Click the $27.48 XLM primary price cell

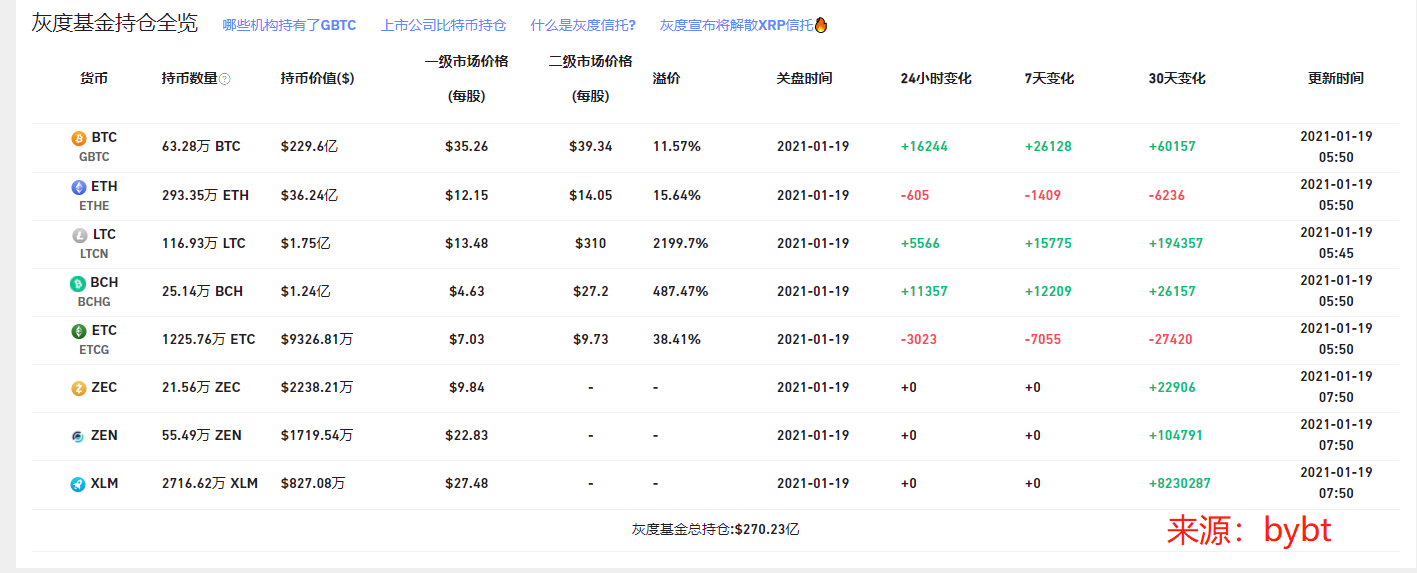click(x=467, y=483)
